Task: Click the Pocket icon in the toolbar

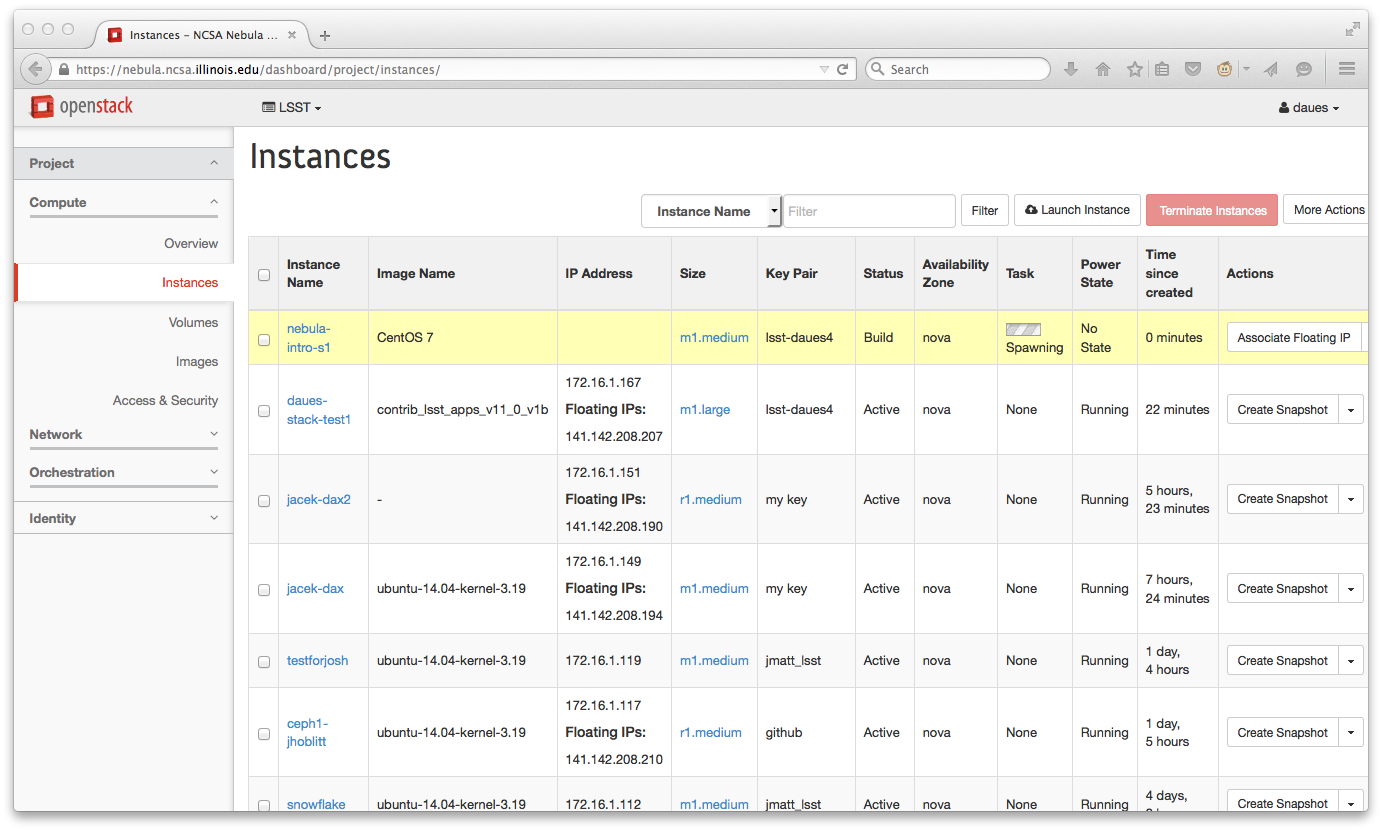Action: [x=1193, y=69]
